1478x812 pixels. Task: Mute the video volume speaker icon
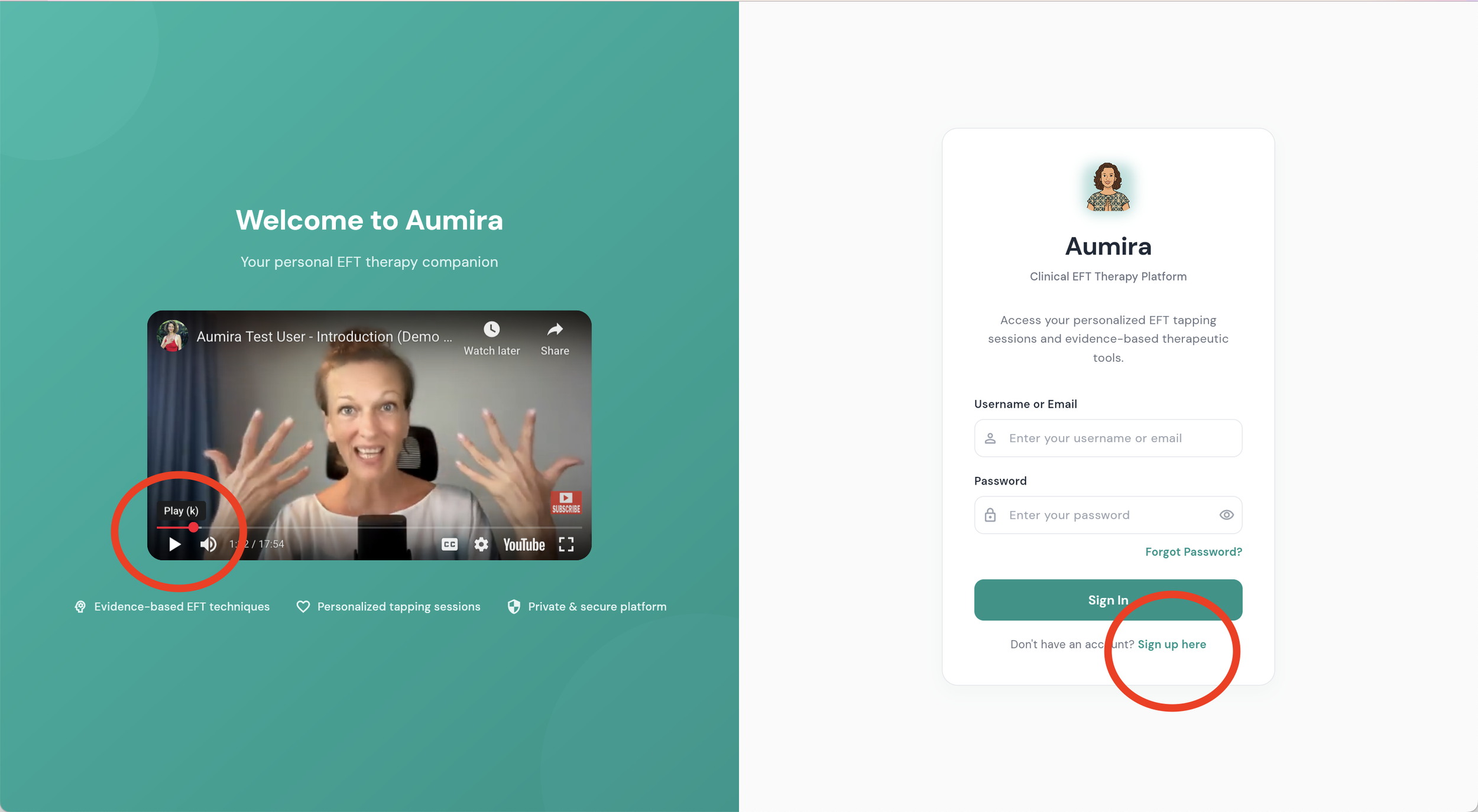208,544
